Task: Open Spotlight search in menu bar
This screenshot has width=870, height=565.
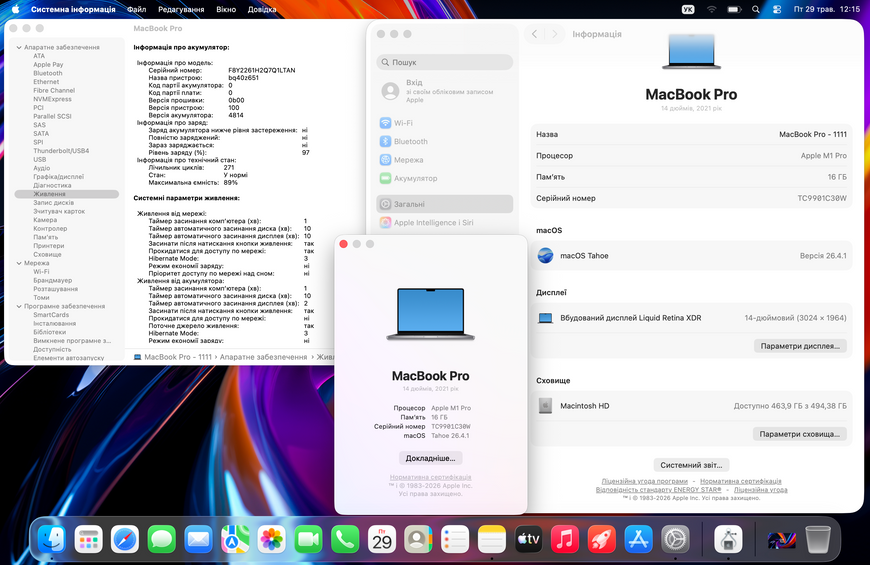Action: pos(755,9)
